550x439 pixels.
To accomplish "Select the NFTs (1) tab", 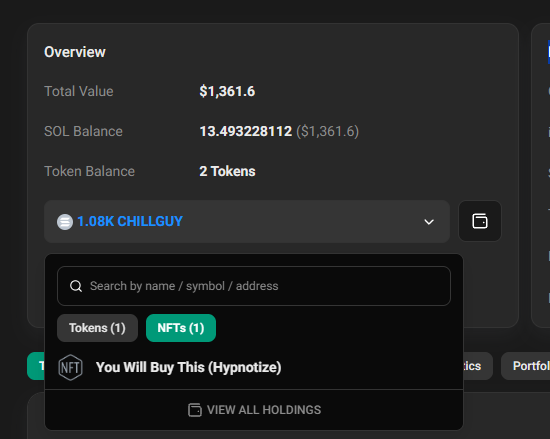I will coord(181,328).
